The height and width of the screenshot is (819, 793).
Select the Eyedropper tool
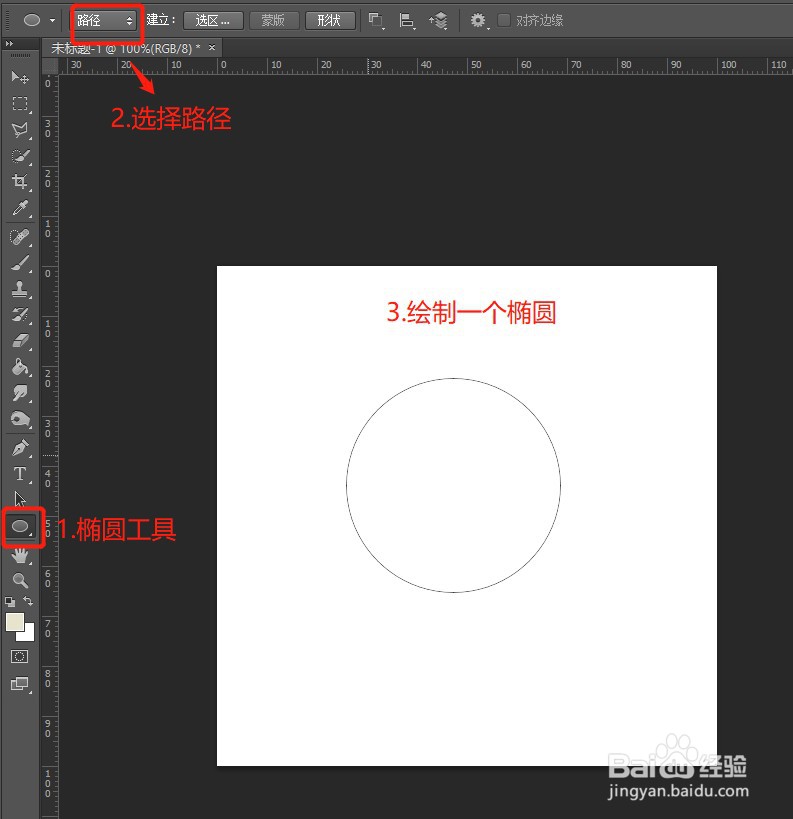(x=20, y=208)
